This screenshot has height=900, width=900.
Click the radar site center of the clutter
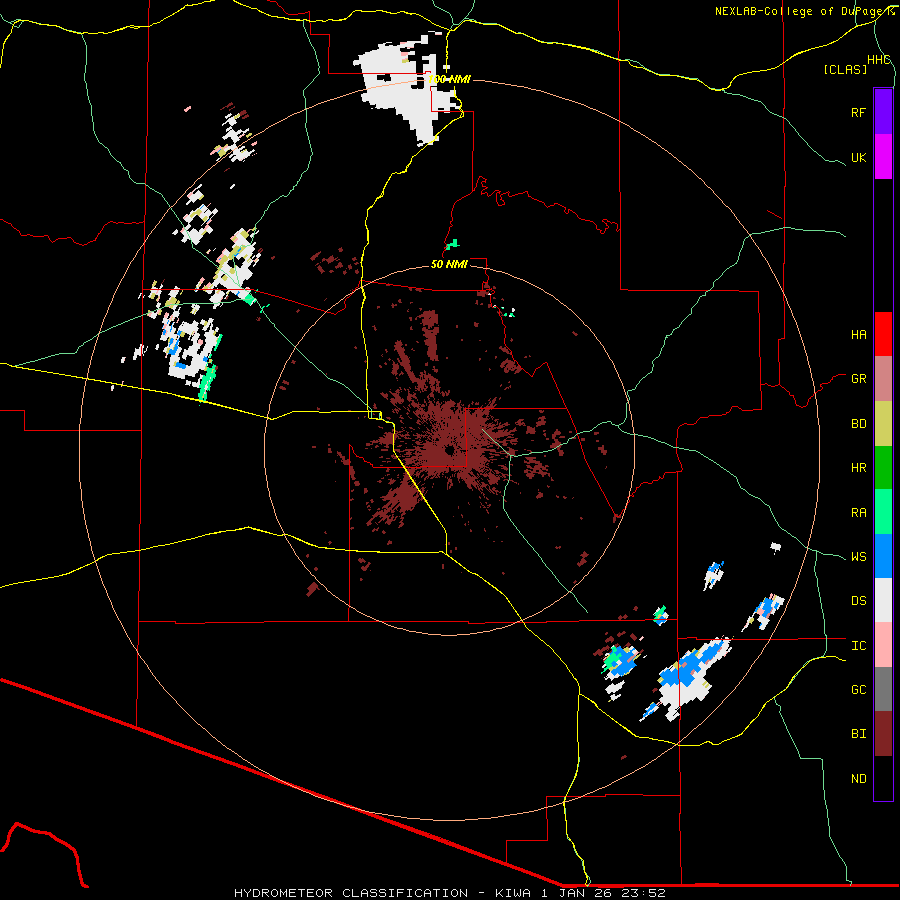[448, 449]
